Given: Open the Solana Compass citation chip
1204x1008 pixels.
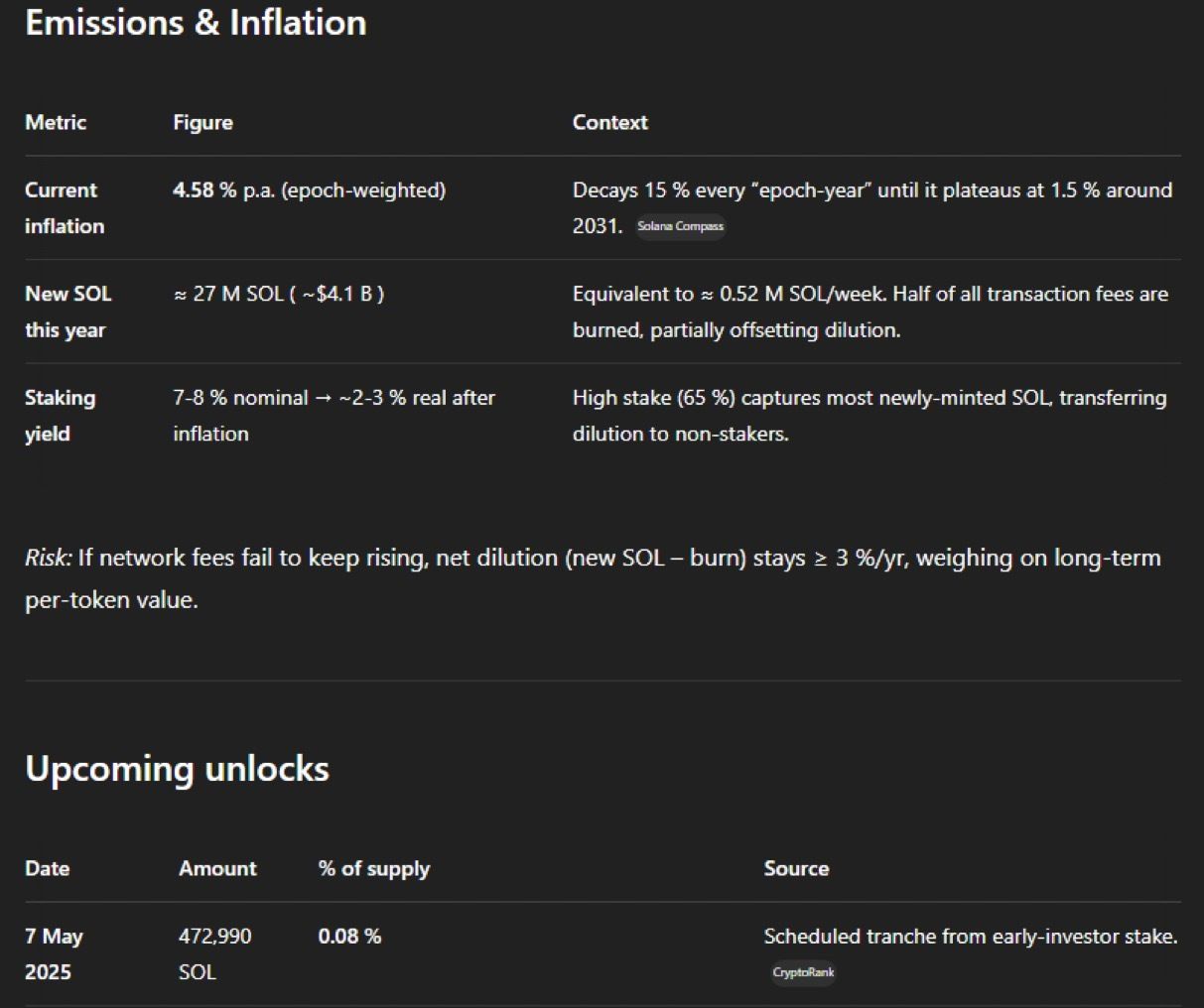Looking at the screenshot, I should pos(680,226).
